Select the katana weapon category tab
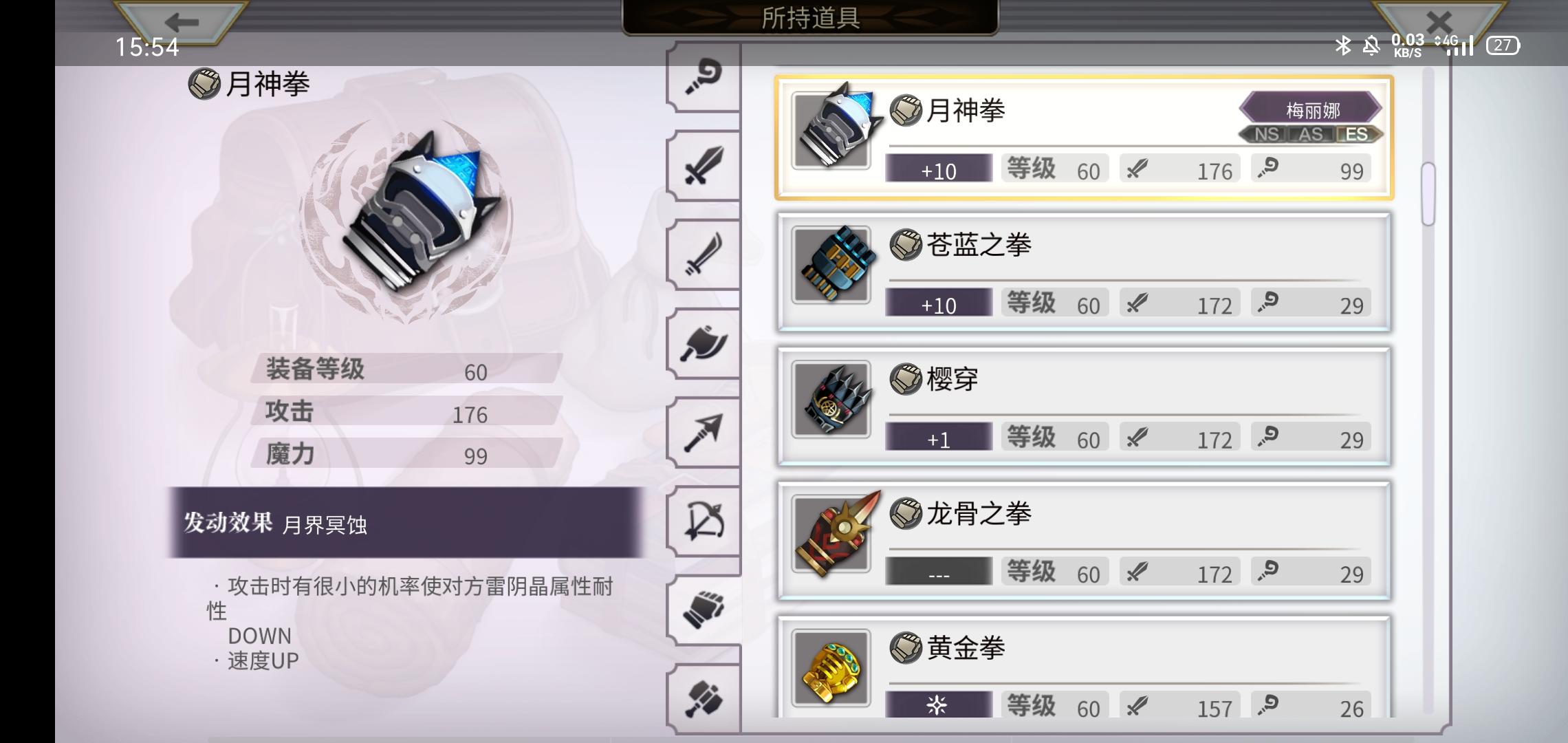 [704, 255]
